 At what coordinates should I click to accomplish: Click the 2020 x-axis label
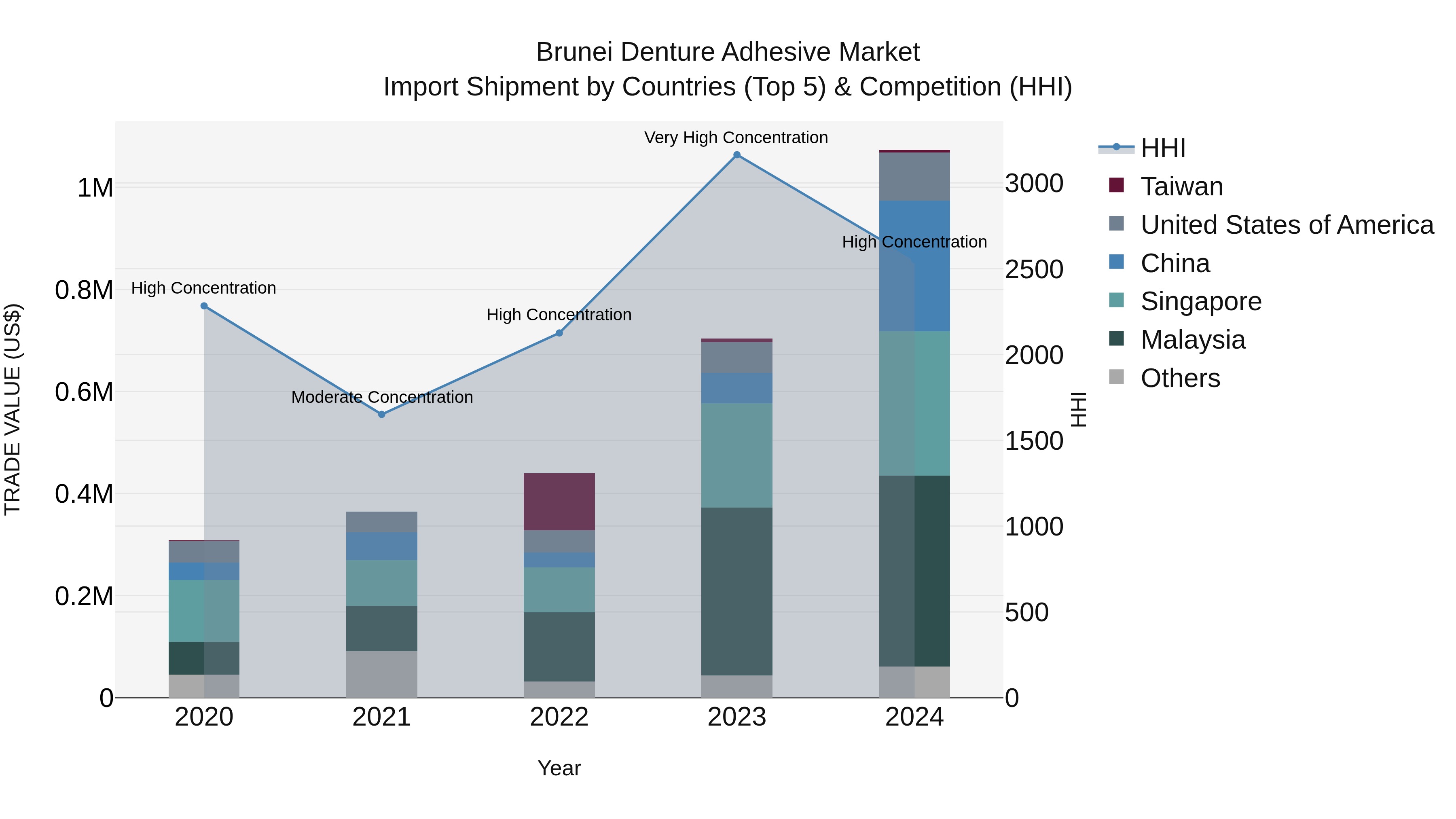tap(204, 717)
